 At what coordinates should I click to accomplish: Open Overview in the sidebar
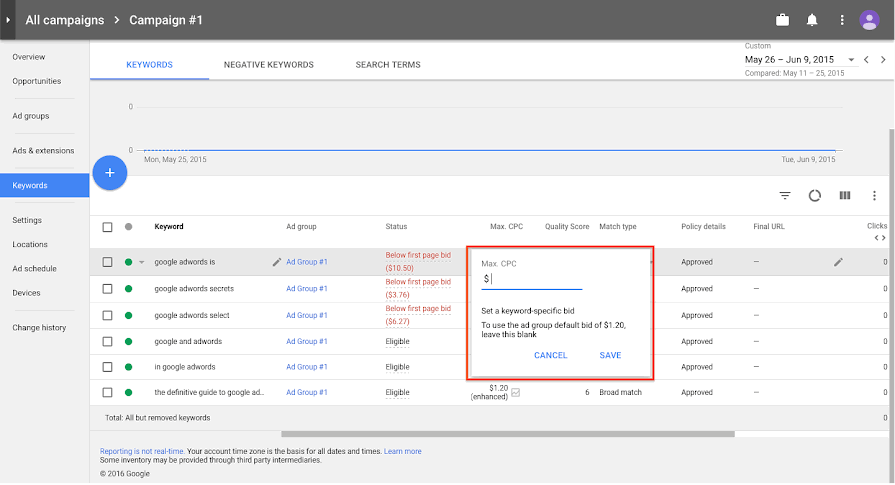[x=29, y=57]
